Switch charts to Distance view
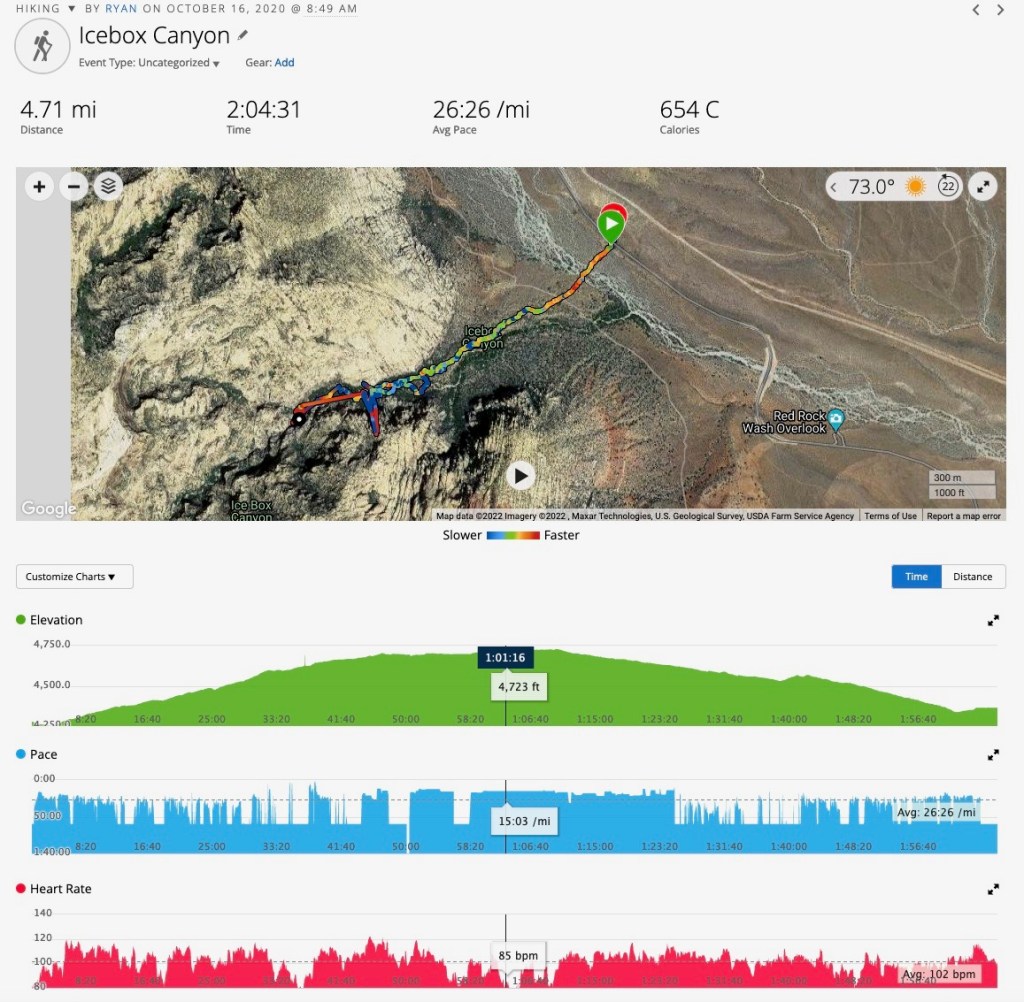 tap(972, 577)
